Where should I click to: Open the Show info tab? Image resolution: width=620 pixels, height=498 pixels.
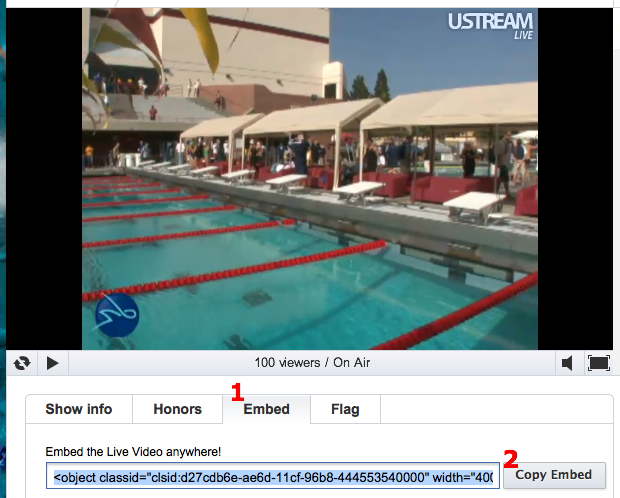coord(79,409)
